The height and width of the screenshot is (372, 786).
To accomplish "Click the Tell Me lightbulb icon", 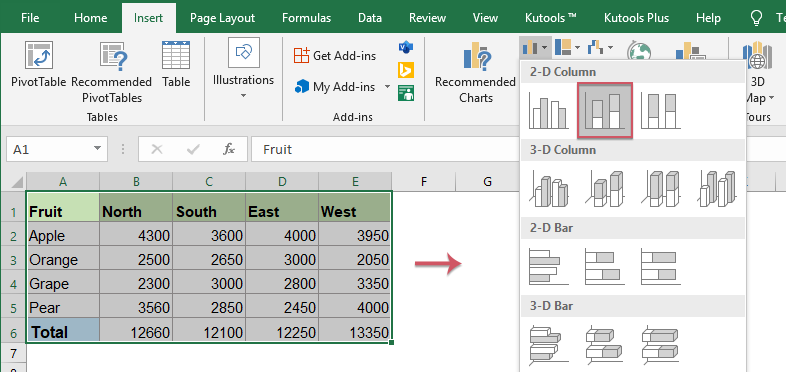I will pyautogui.click(x=755, y=18).
